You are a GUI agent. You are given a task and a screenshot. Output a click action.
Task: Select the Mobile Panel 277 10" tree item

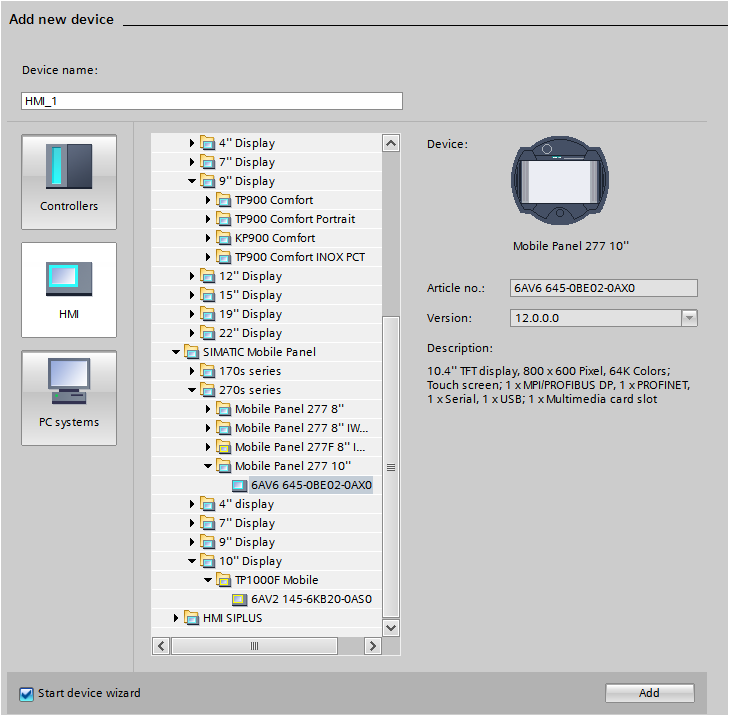(292, 466)
